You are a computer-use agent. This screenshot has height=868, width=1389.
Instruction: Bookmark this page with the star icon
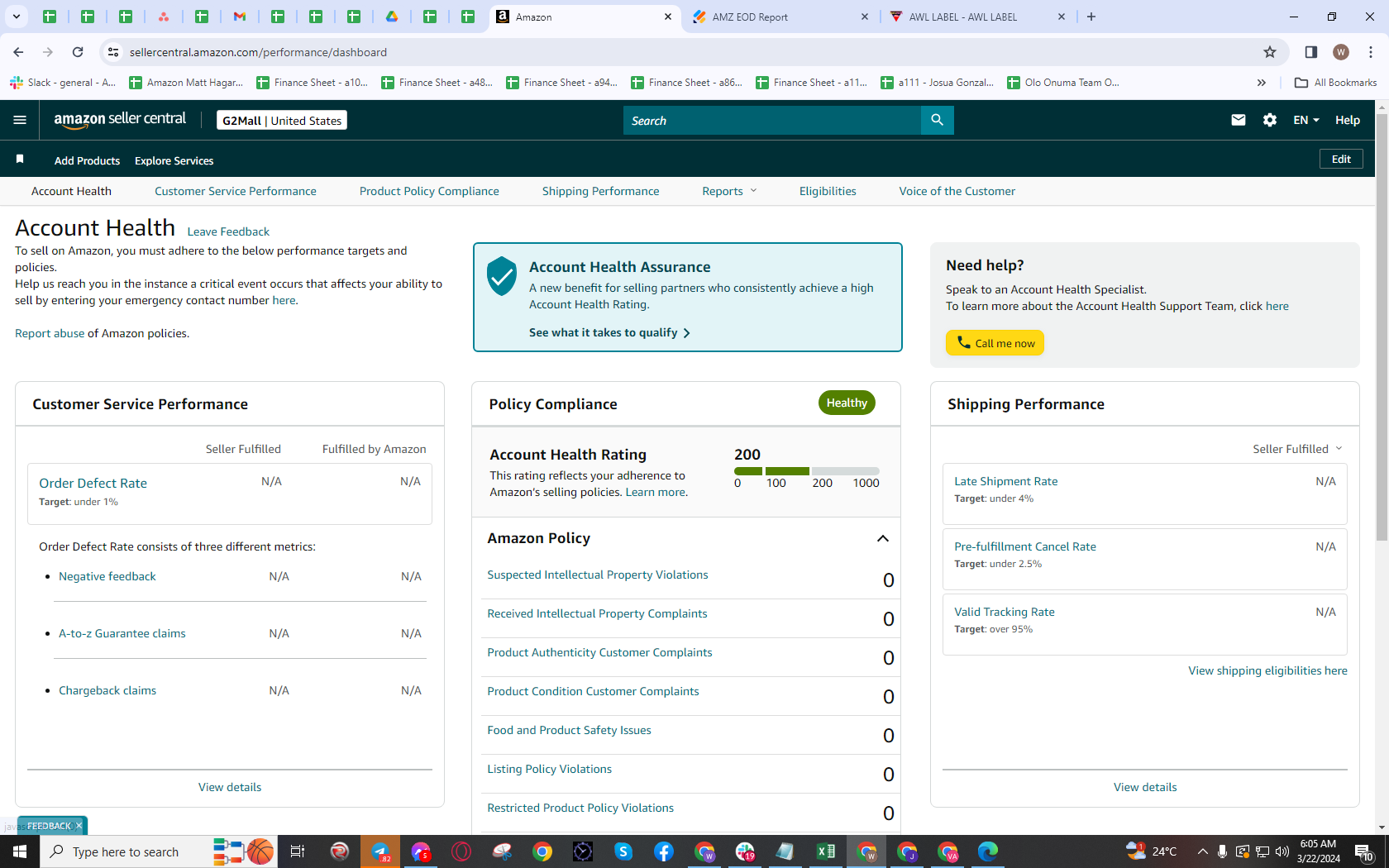point(1270,52)
